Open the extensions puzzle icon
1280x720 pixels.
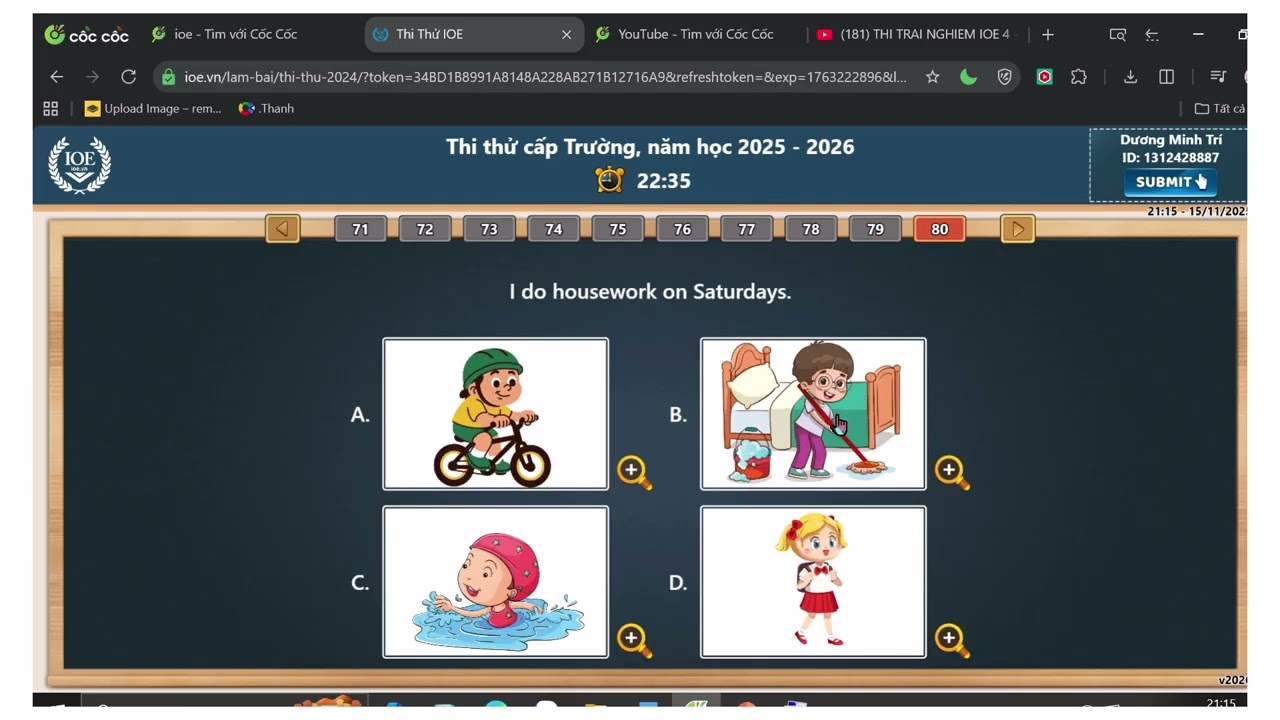(x=1078, y=77)
